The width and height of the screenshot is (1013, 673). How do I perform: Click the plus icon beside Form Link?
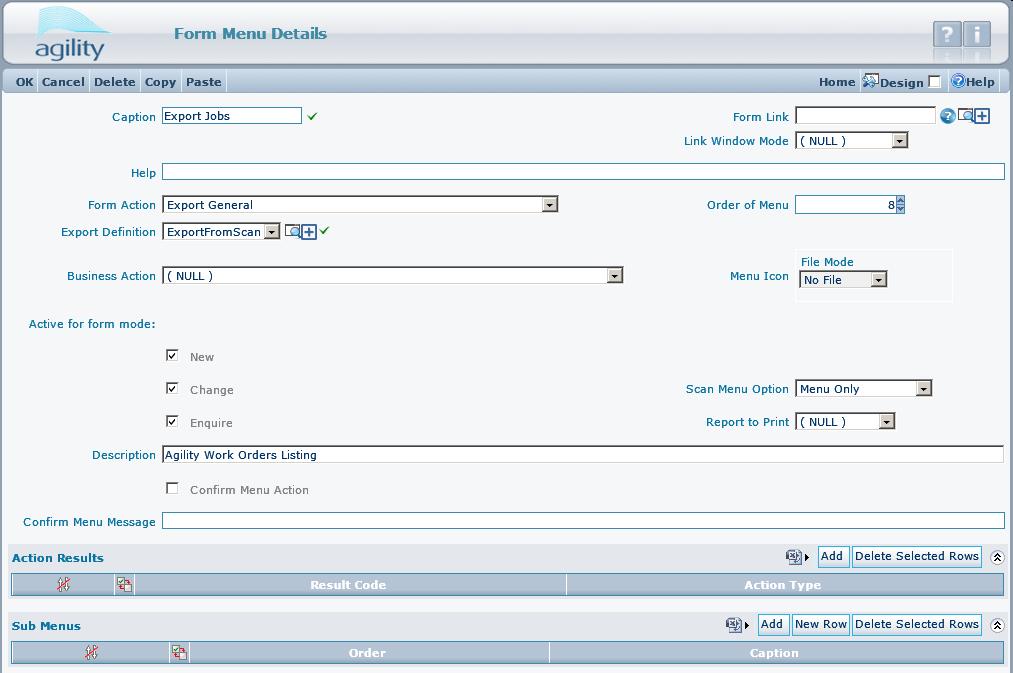tap(982, 116)
